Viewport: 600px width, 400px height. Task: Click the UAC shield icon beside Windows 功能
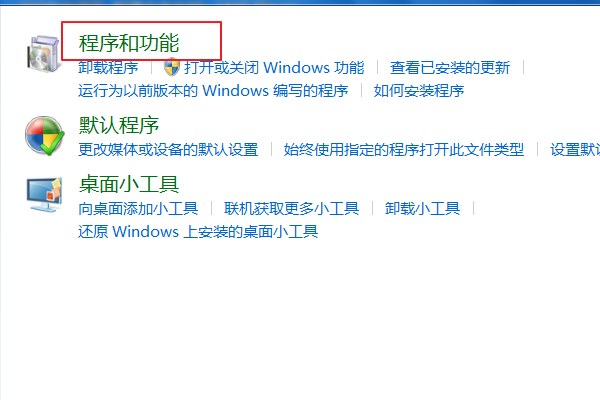pos(171,67)
